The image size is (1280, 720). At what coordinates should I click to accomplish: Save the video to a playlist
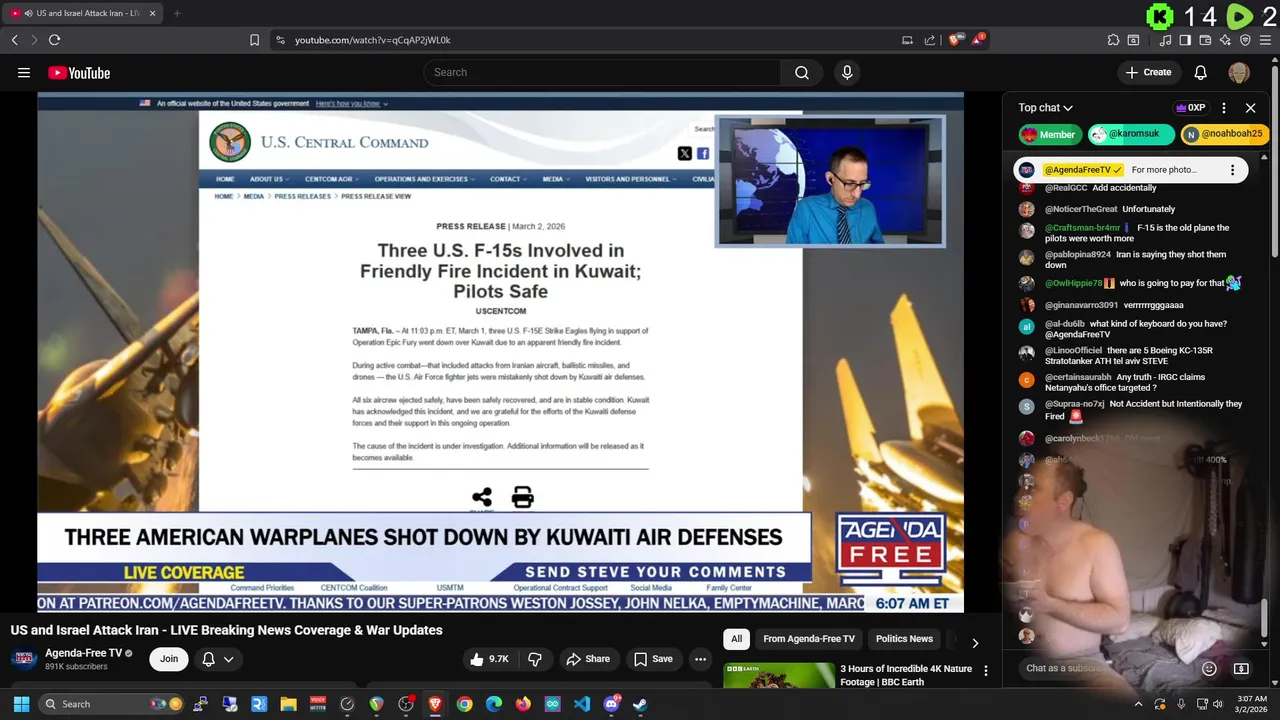[x=653, y=659]
